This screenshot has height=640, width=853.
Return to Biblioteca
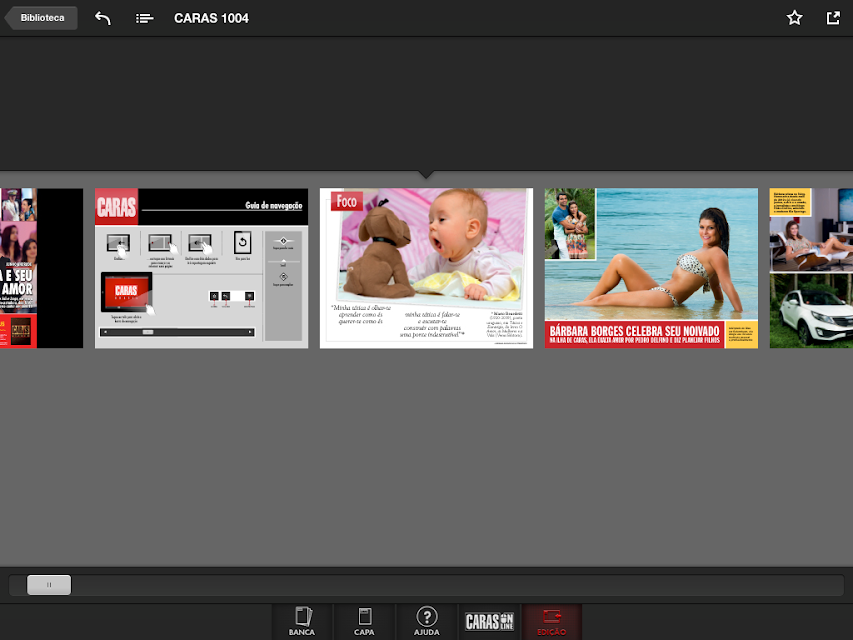[41, 18]
